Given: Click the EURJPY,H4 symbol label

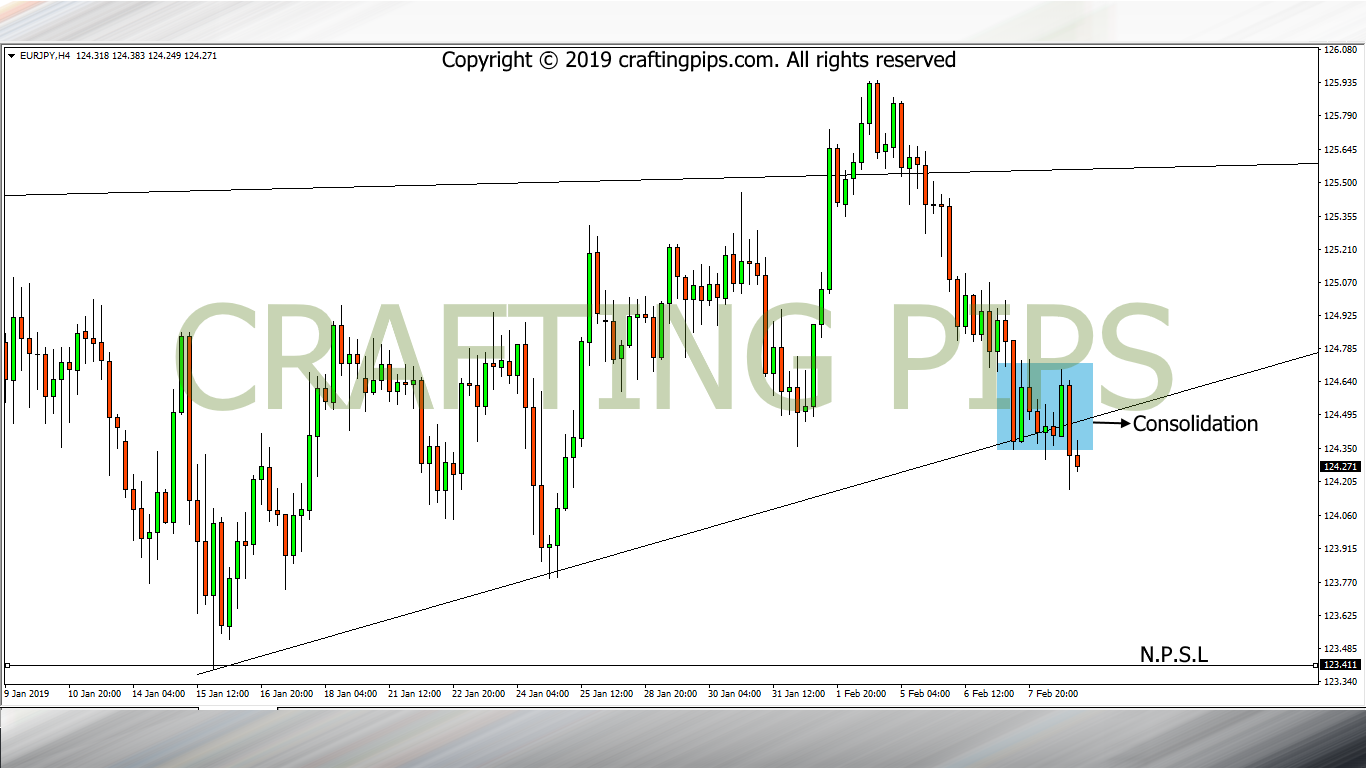Looking at the screenshot, I should tap(45, 56).
